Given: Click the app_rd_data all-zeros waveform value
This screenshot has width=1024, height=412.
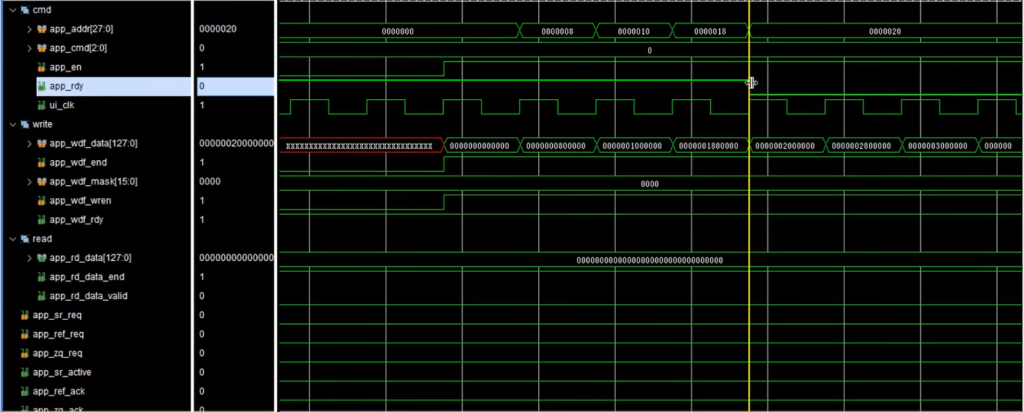Looking at the screenshot, I should [x=649, y=261].
